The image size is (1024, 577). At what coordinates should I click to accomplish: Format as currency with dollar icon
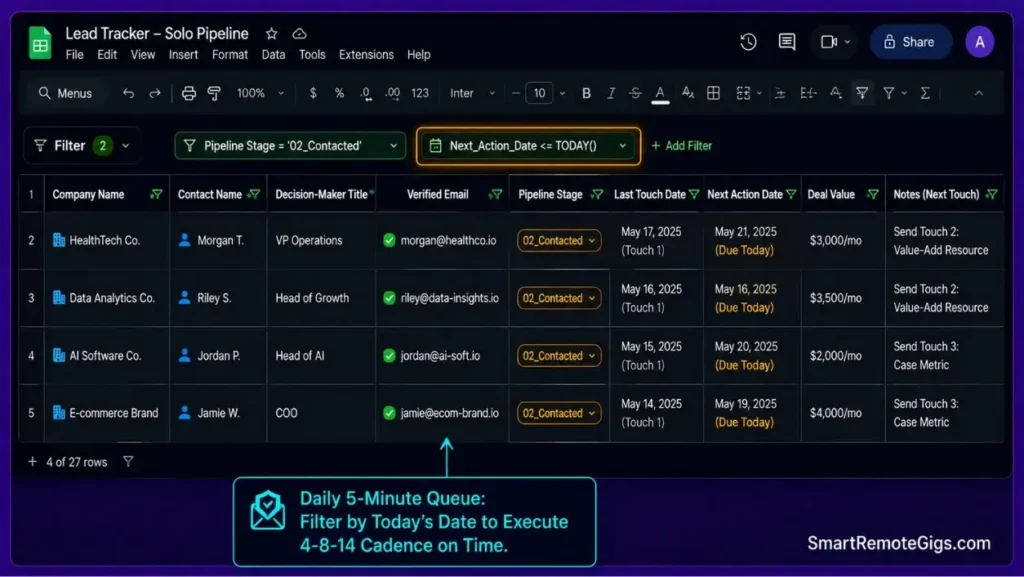313,93
